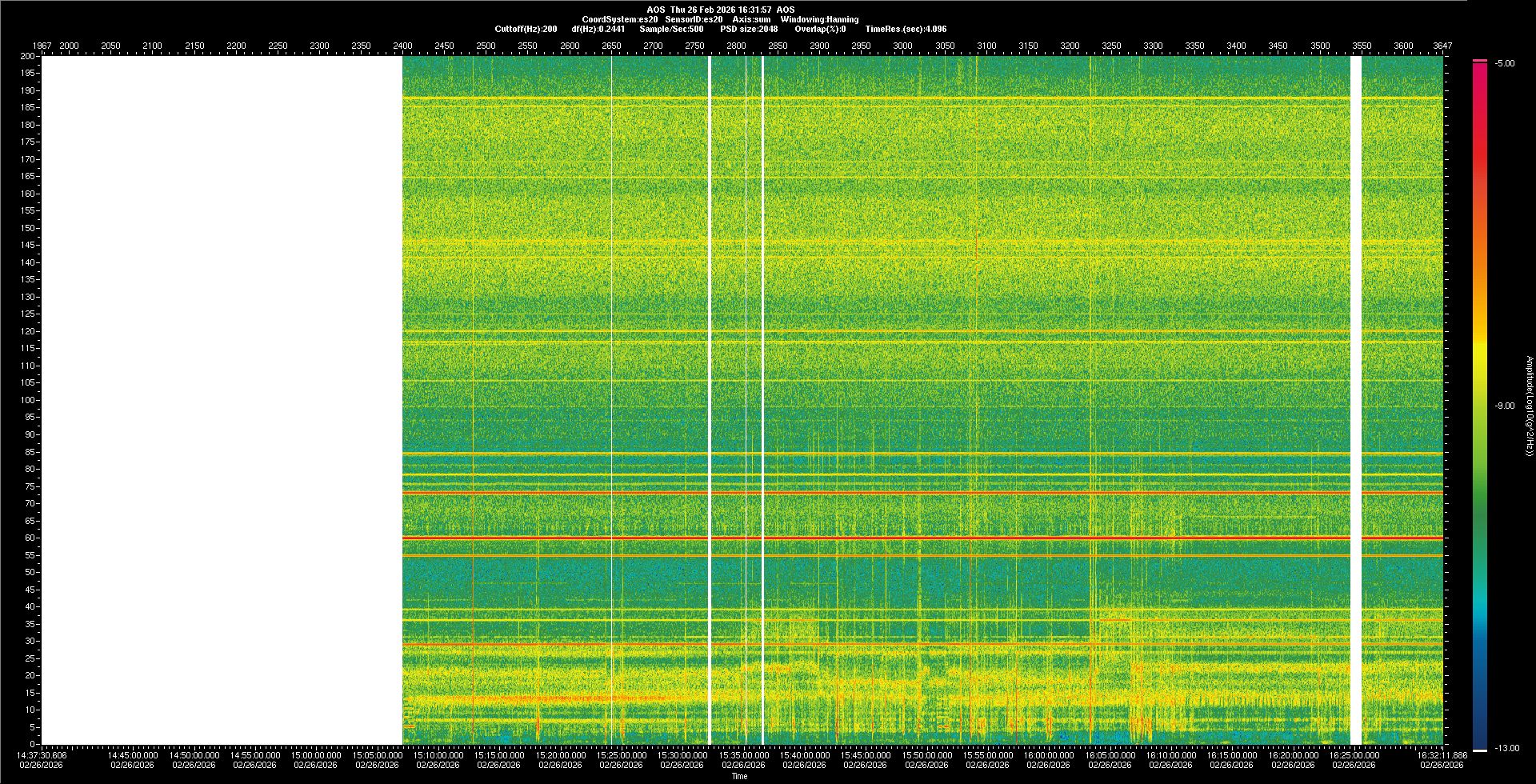This screenshot has height=784, width=1536.
Task: Click the white bottom marker of the colorbar
Action: click(x=1480, y=750)
